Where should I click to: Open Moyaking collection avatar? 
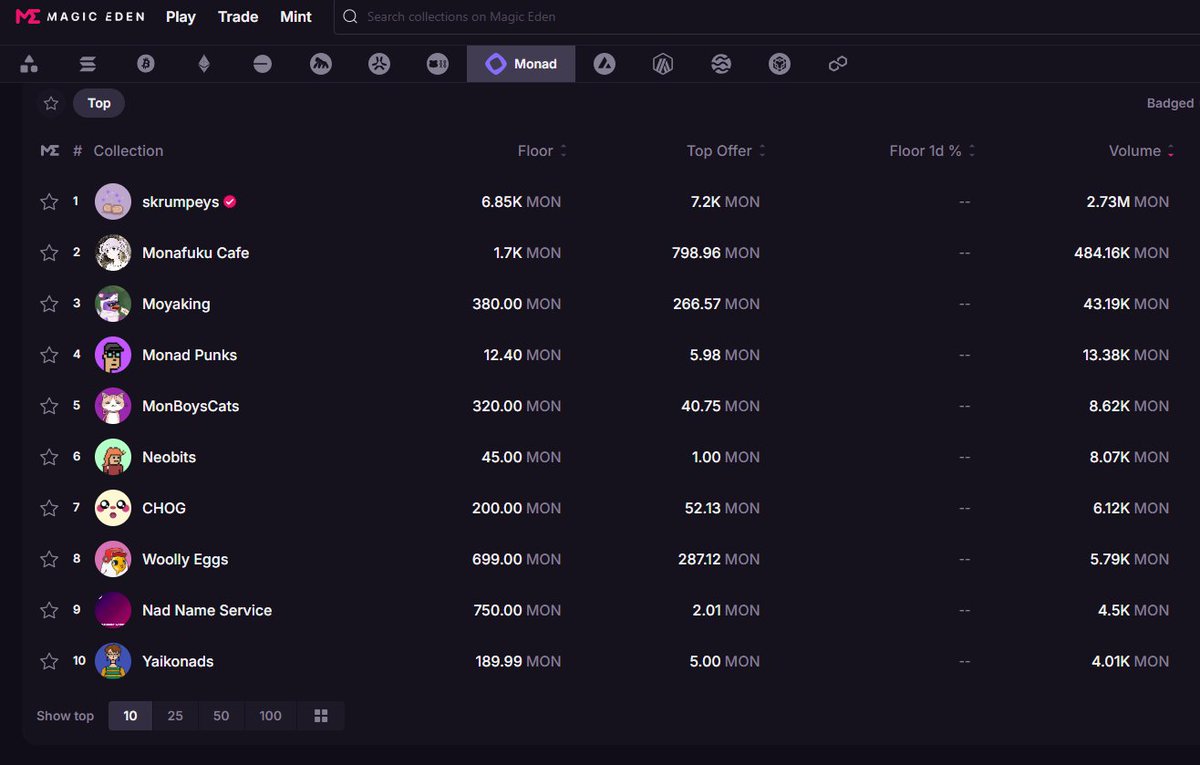click(x=113, y=304)
